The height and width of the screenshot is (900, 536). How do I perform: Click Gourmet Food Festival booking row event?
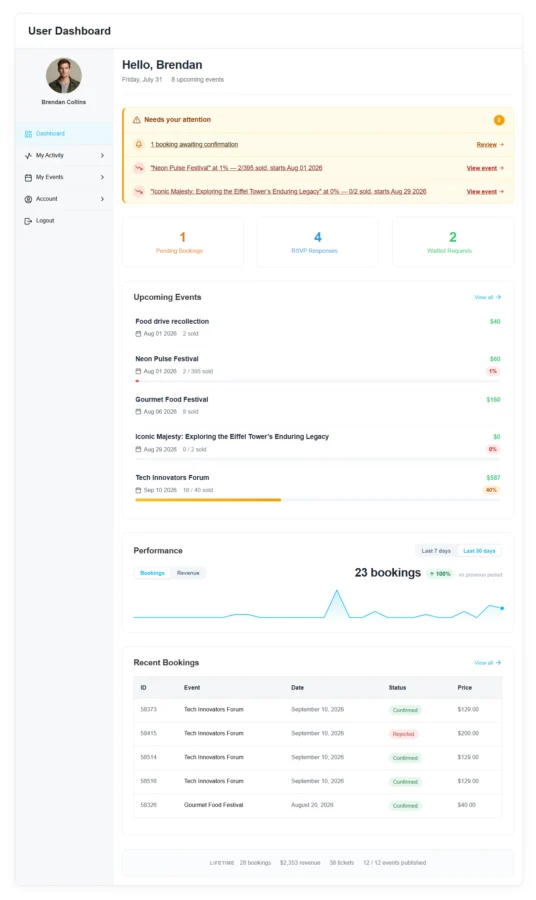[x=213, y=805]
